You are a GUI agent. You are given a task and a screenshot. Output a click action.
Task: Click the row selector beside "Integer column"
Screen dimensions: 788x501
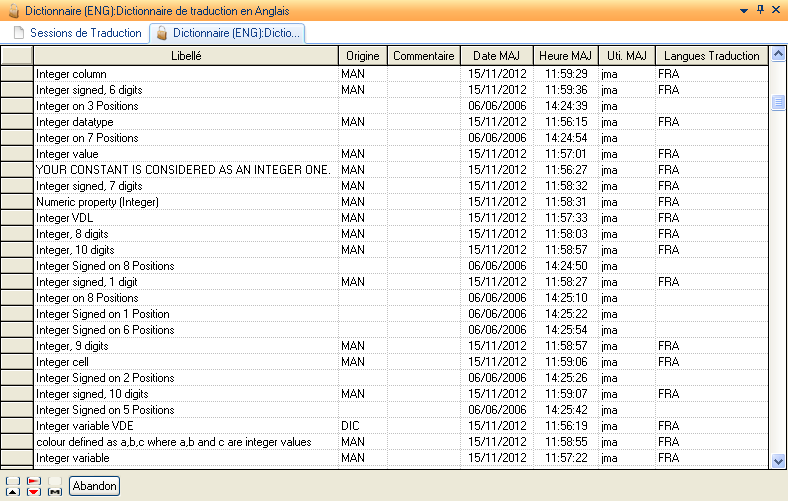pos(17,74)
